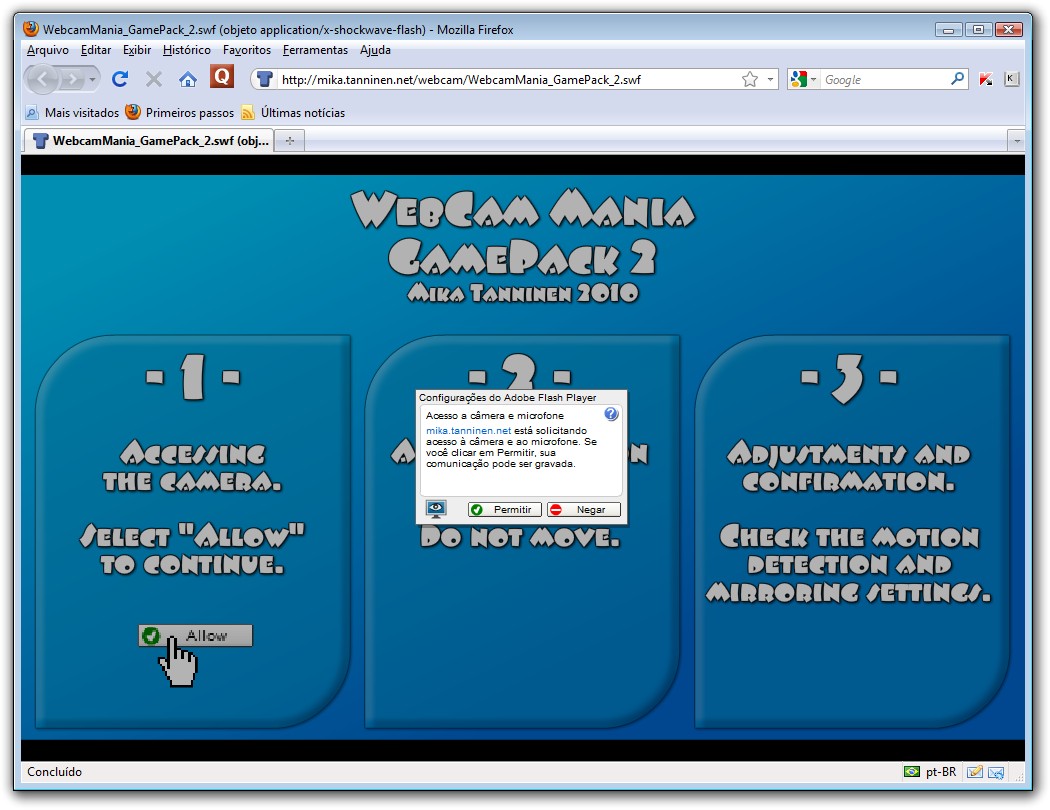Open the address bar history dropdown
The width and height of the screenshot is (1050, 810).
click(770, 80)
